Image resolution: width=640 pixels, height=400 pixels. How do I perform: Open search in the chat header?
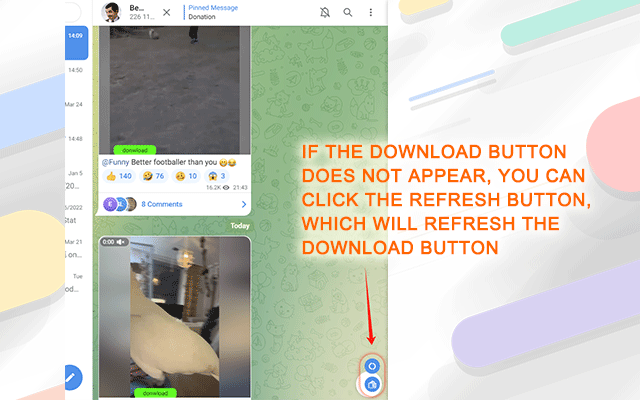pyautogui.click(x=348, y=12)
